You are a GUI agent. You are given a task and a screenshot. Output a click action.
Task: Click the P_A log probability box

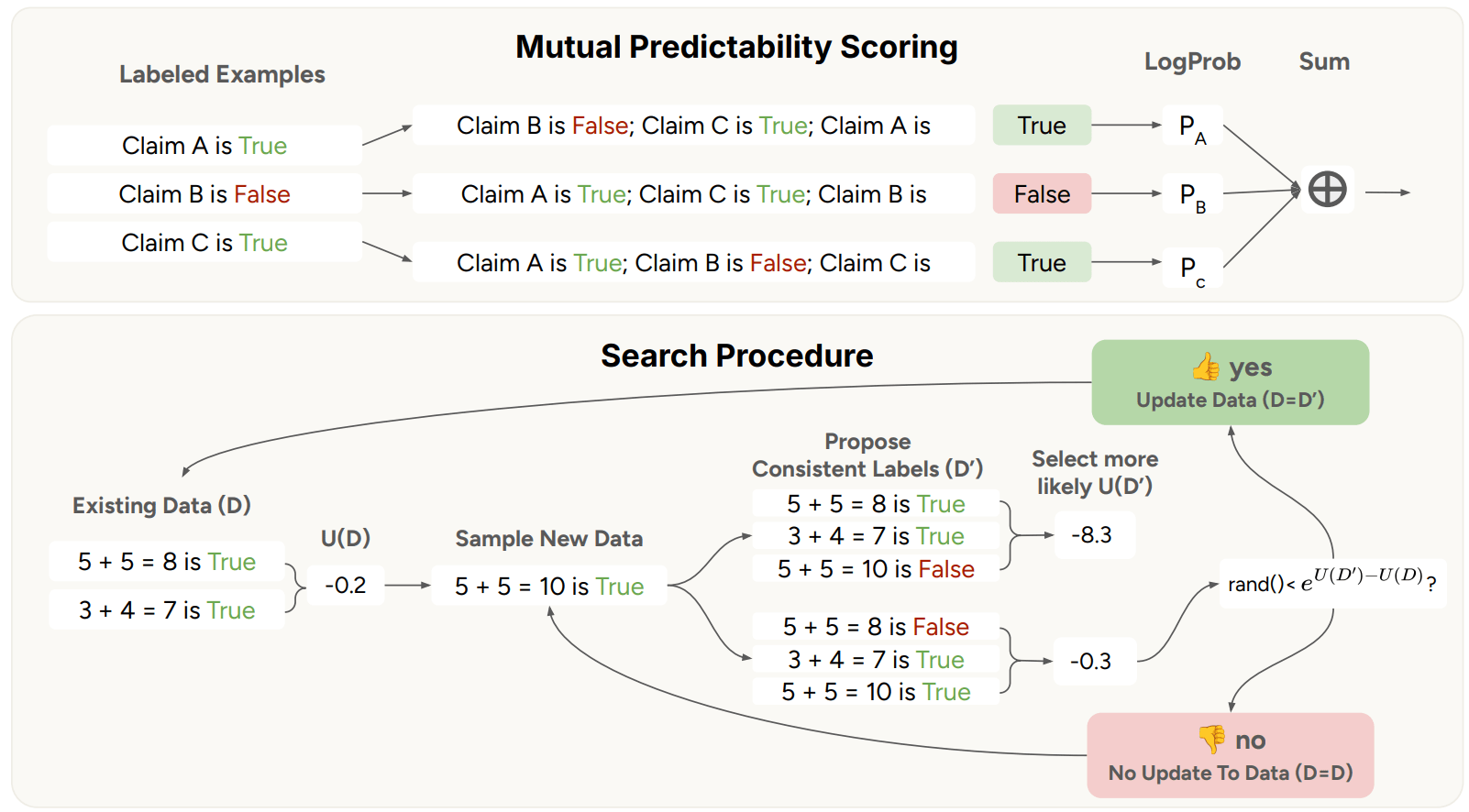coord(1192,127)
